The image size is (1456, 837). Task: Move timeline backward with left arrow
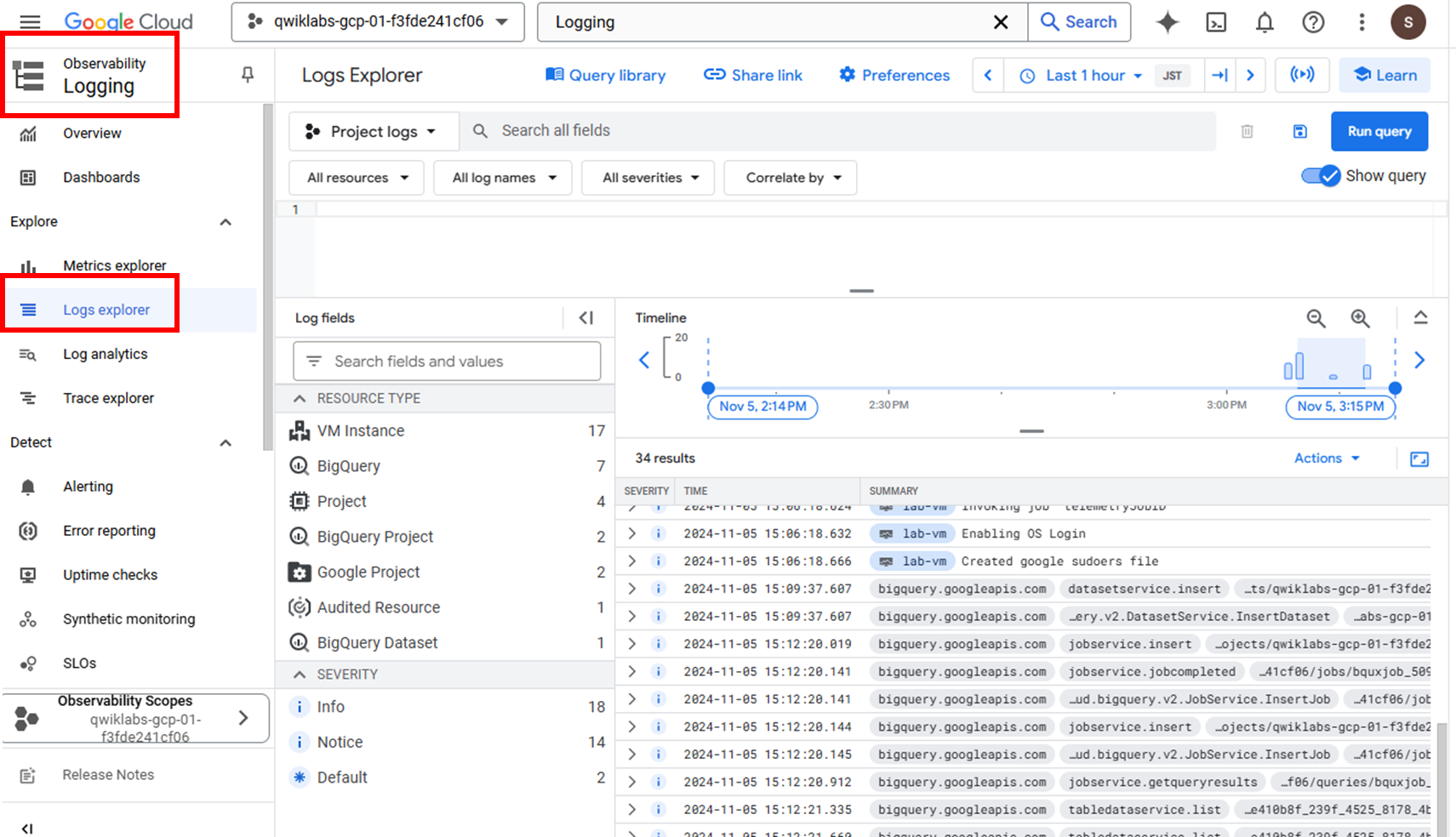click(644, 360)
